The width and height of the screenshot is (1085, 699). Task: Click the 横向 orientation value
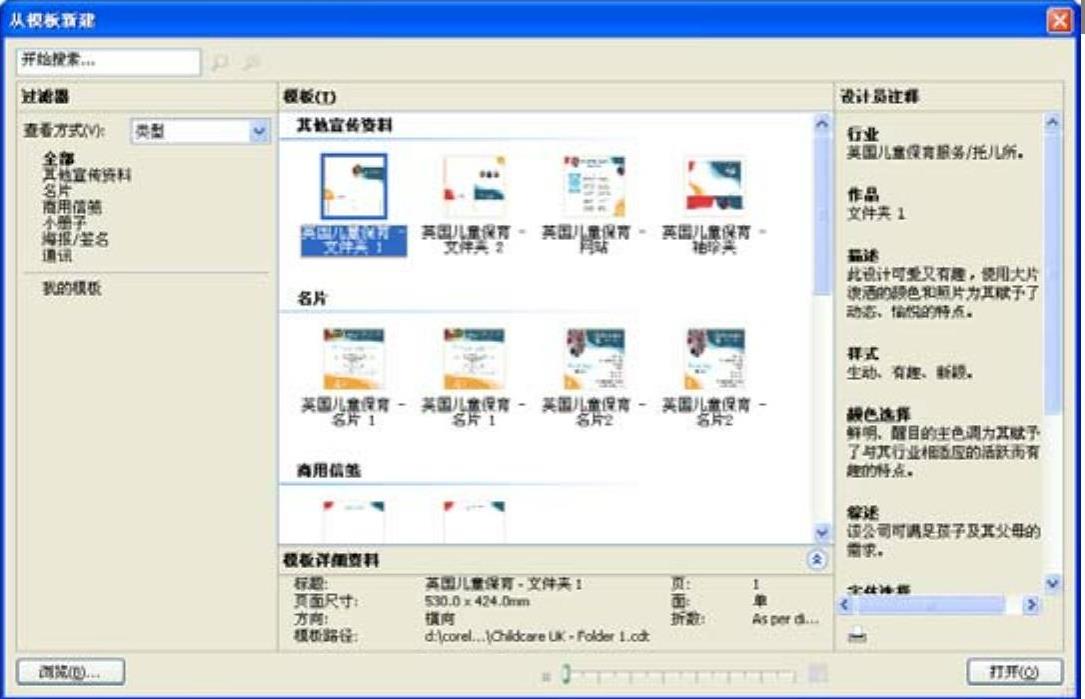coord(439,618)
